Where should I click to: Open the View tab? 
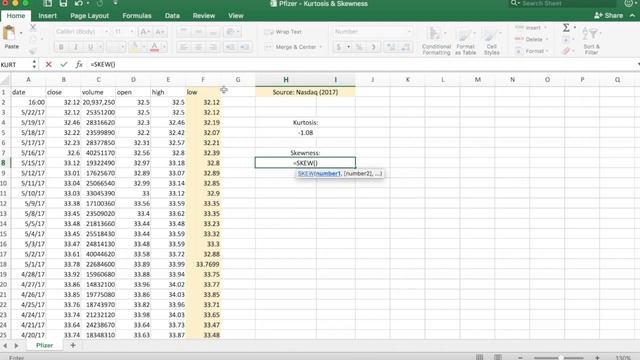coord(236,16)
